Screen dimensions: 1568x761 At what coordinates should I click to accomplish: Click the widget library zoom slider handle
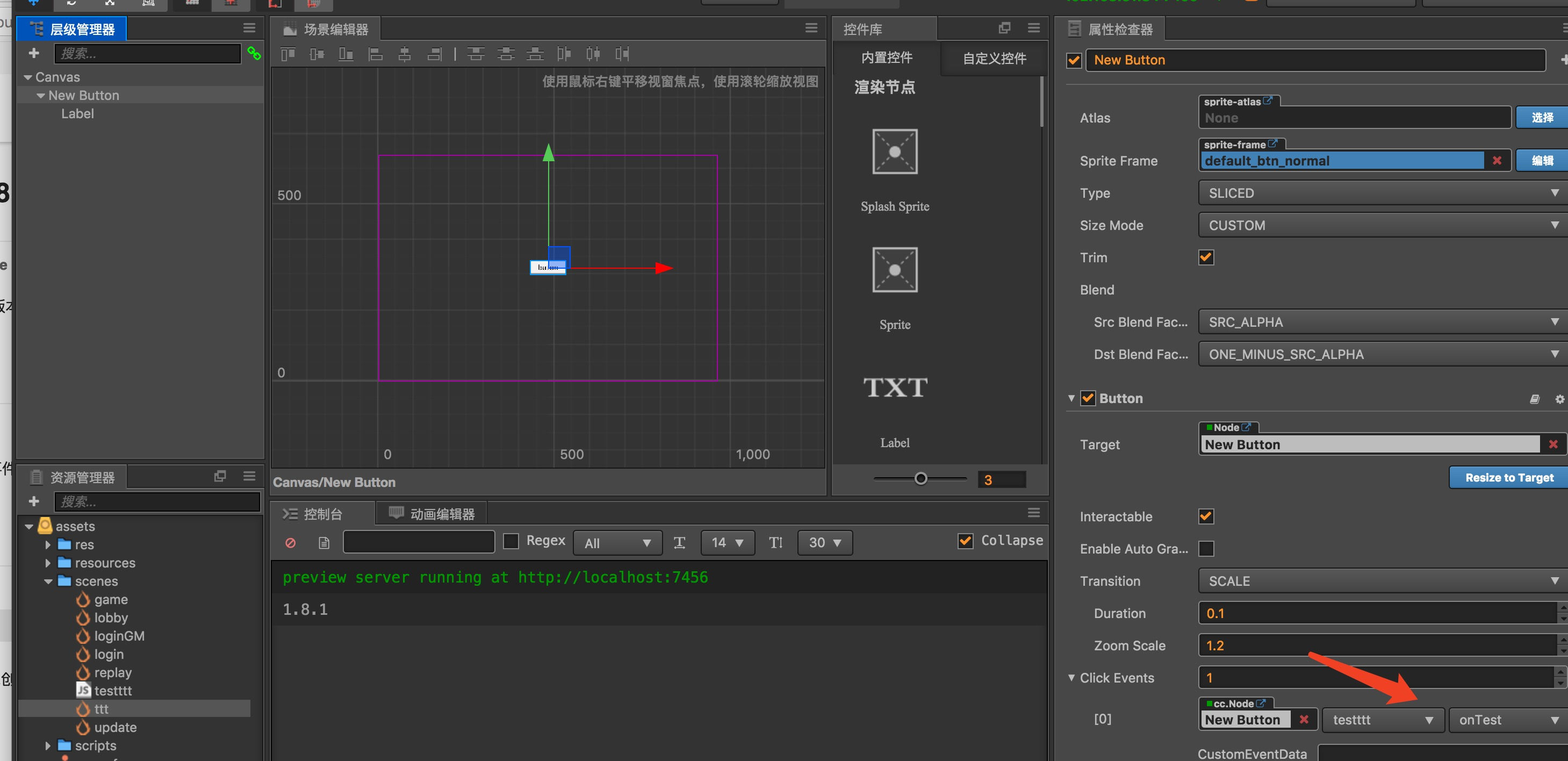tap(920, 478)
